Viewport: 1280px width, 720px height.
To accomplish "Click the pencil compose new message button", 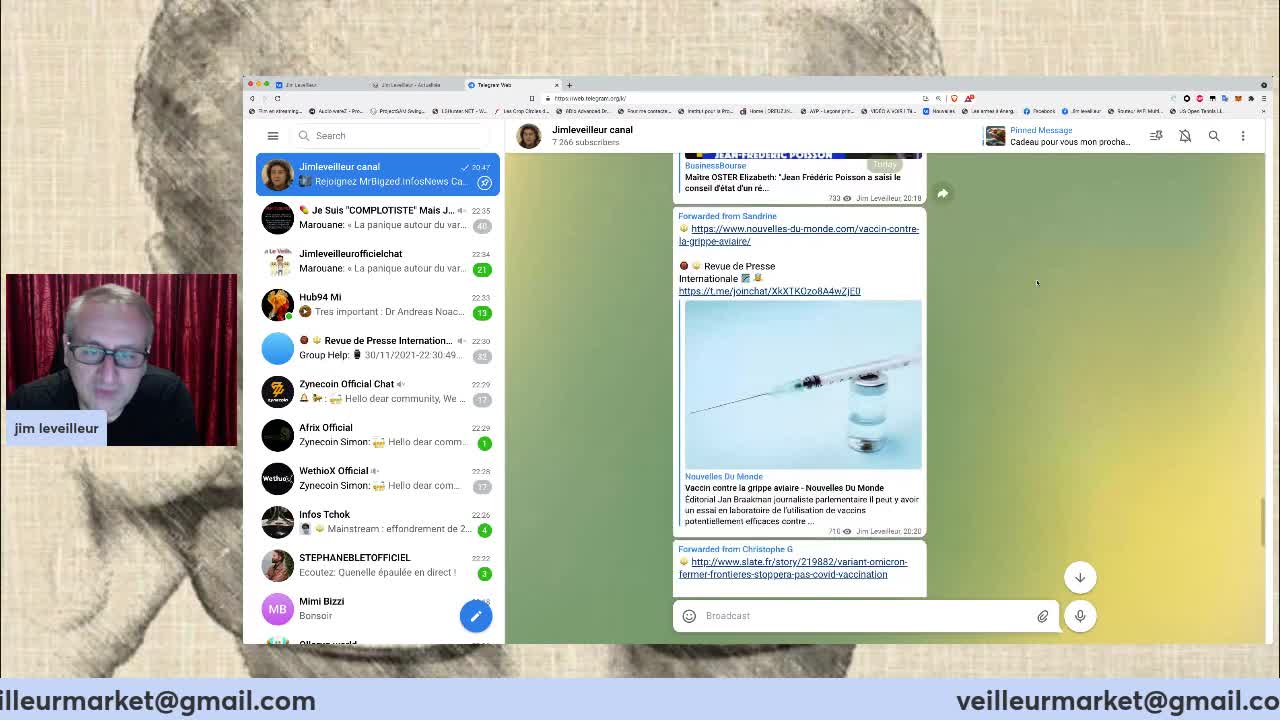I will click(x=476, y=616).
